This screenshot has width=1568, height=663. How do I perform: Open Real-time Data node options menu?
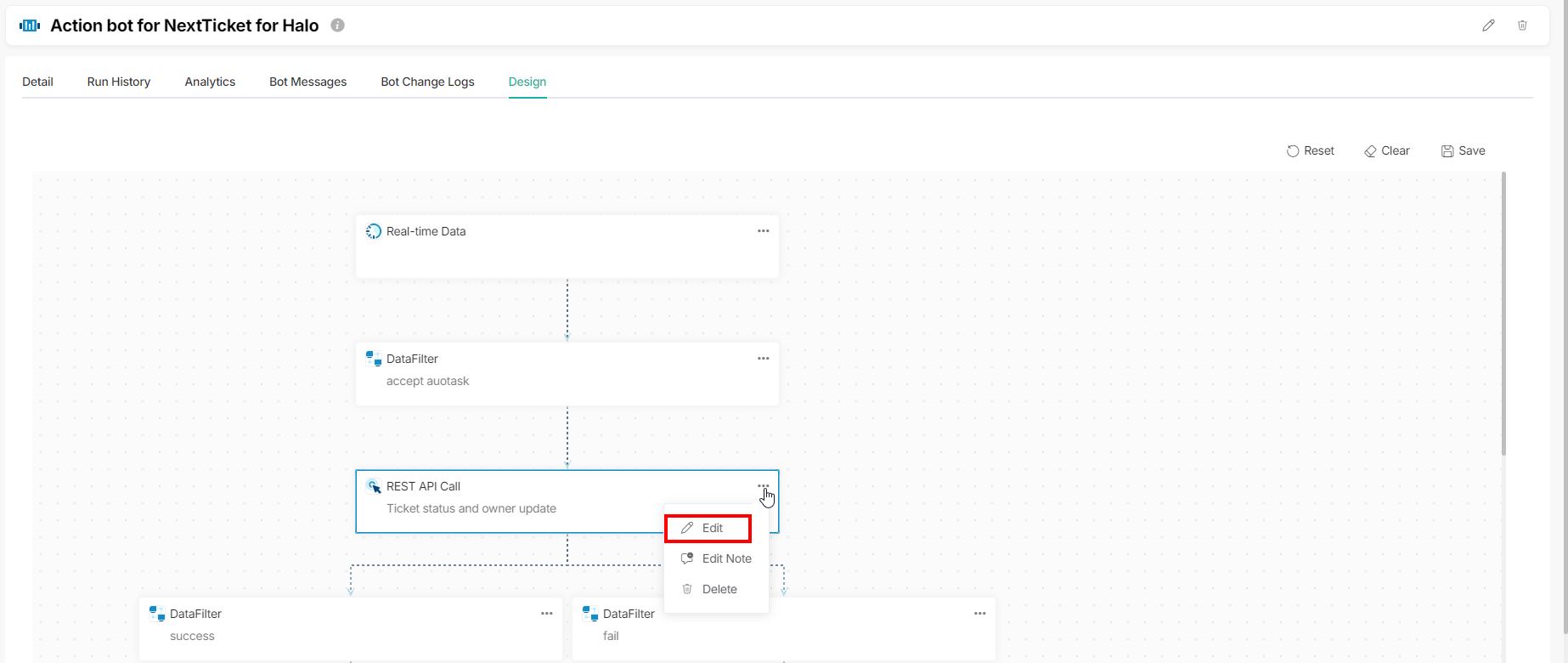(763, 231)
